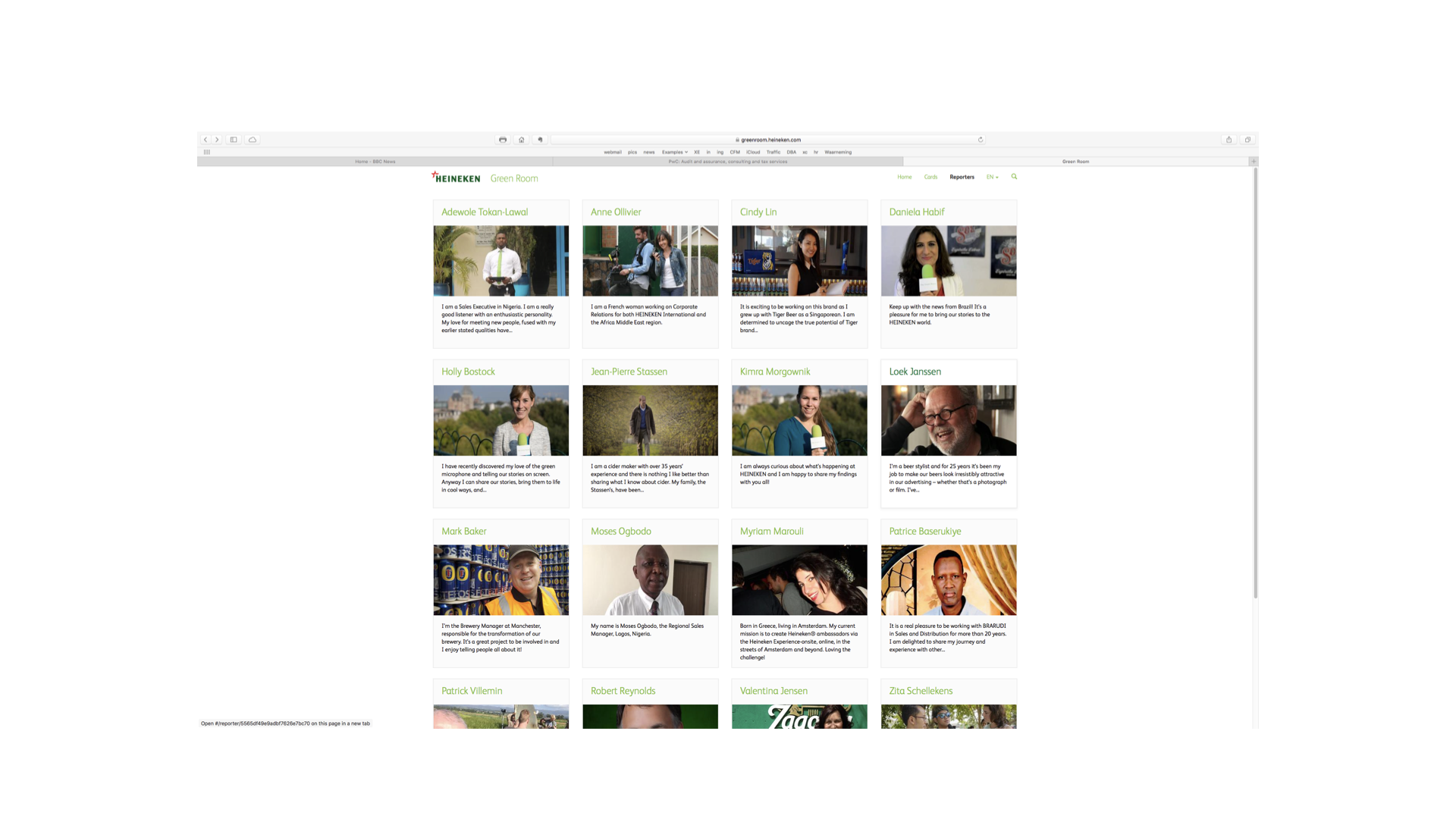
Task: Show all tabs overview icon
Action: click(1247, 140)
